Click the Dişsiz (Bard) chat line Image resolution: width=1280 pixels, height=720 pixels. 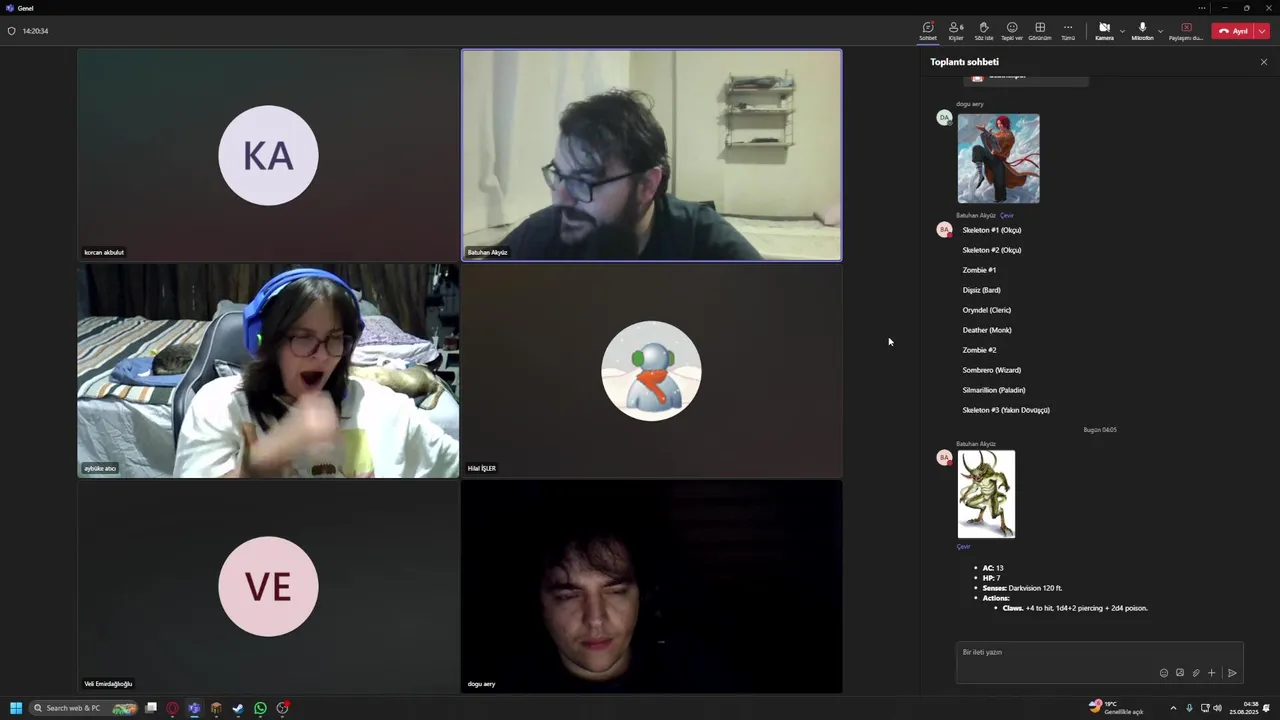tap(981, 290)
